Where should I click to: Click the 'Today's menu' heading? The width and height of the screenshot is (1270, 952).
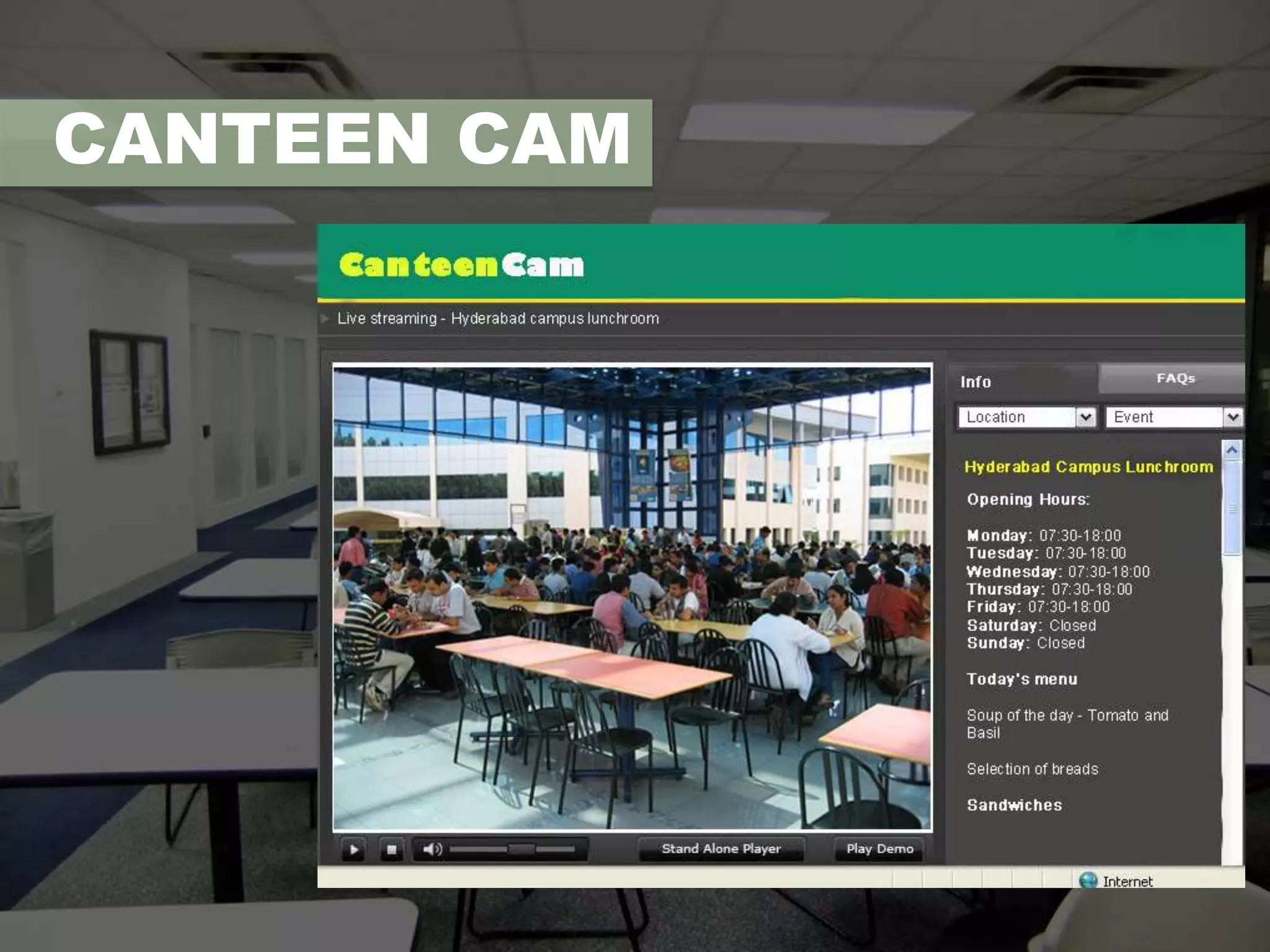(1022, 679)
